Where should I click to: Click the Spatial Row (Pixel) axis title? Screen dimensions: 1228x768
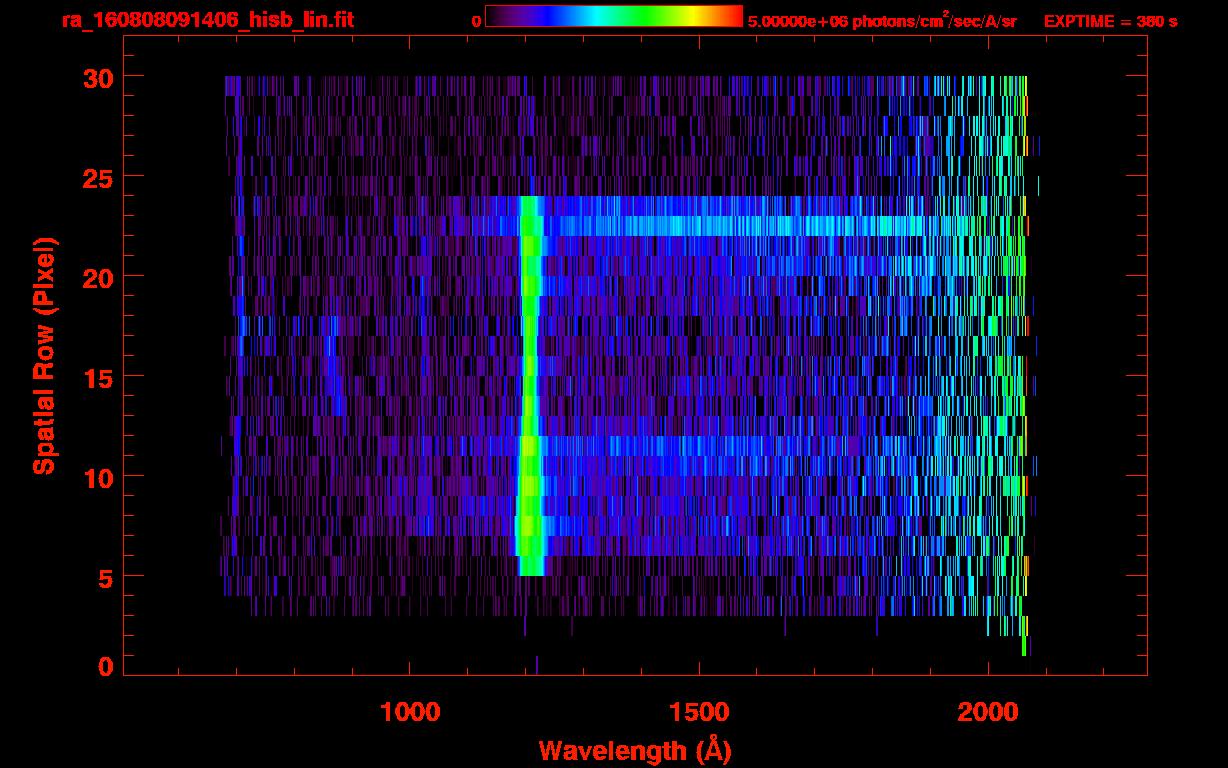point(43,355)
